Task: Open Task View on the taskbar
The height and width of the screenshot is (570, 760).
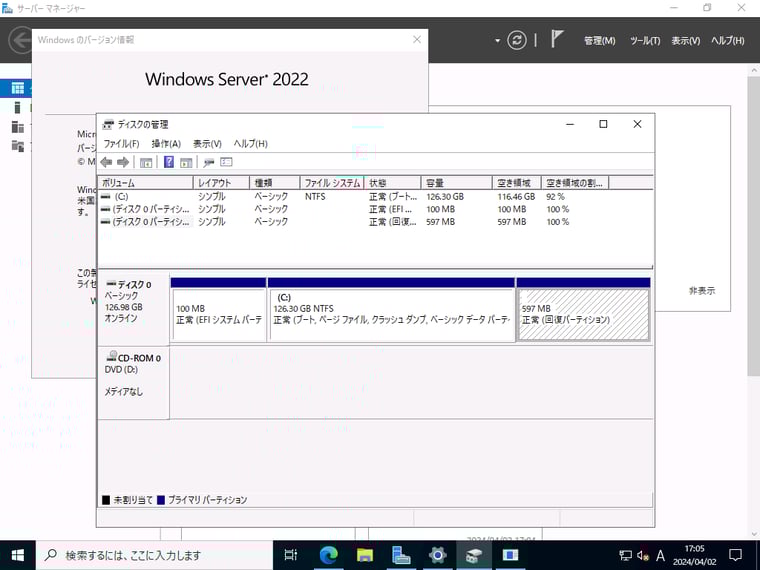Action: coord(291,555)
